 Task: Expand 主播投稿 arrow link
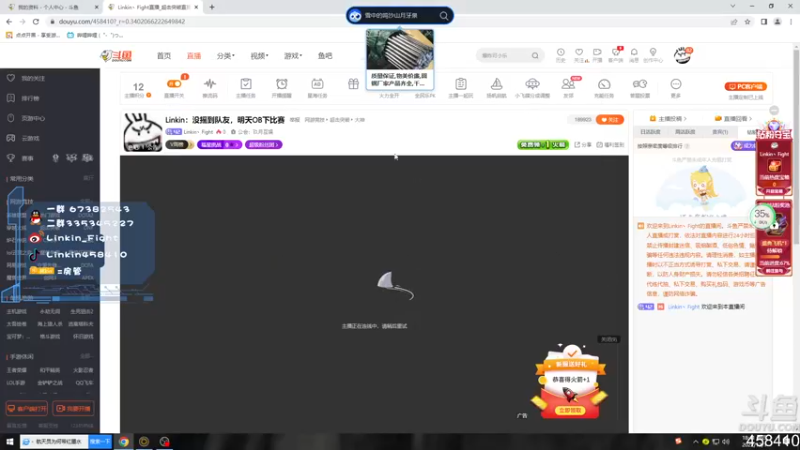click(669, 119)
